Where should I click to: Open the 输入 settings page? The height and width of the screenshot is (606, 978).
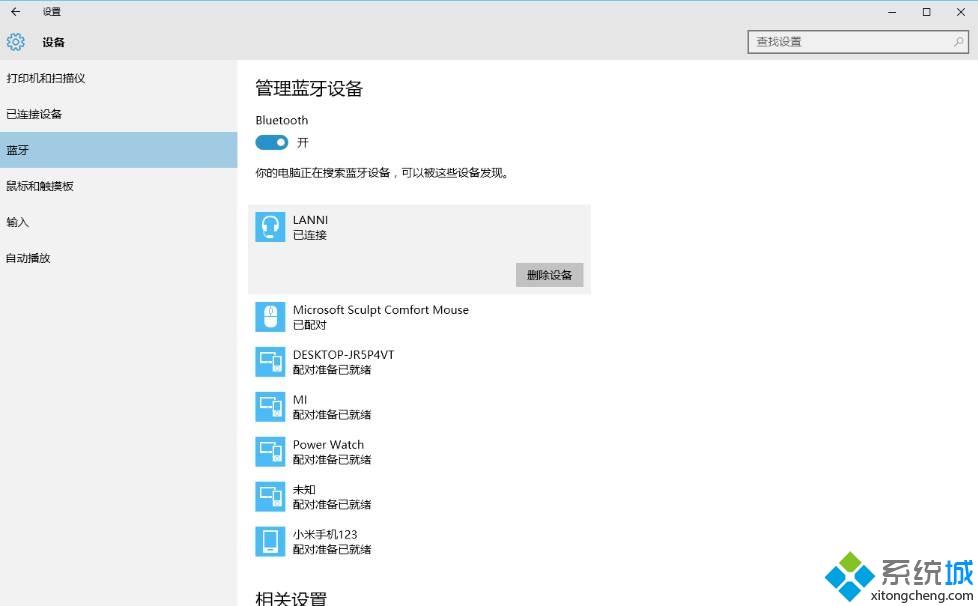119,222
